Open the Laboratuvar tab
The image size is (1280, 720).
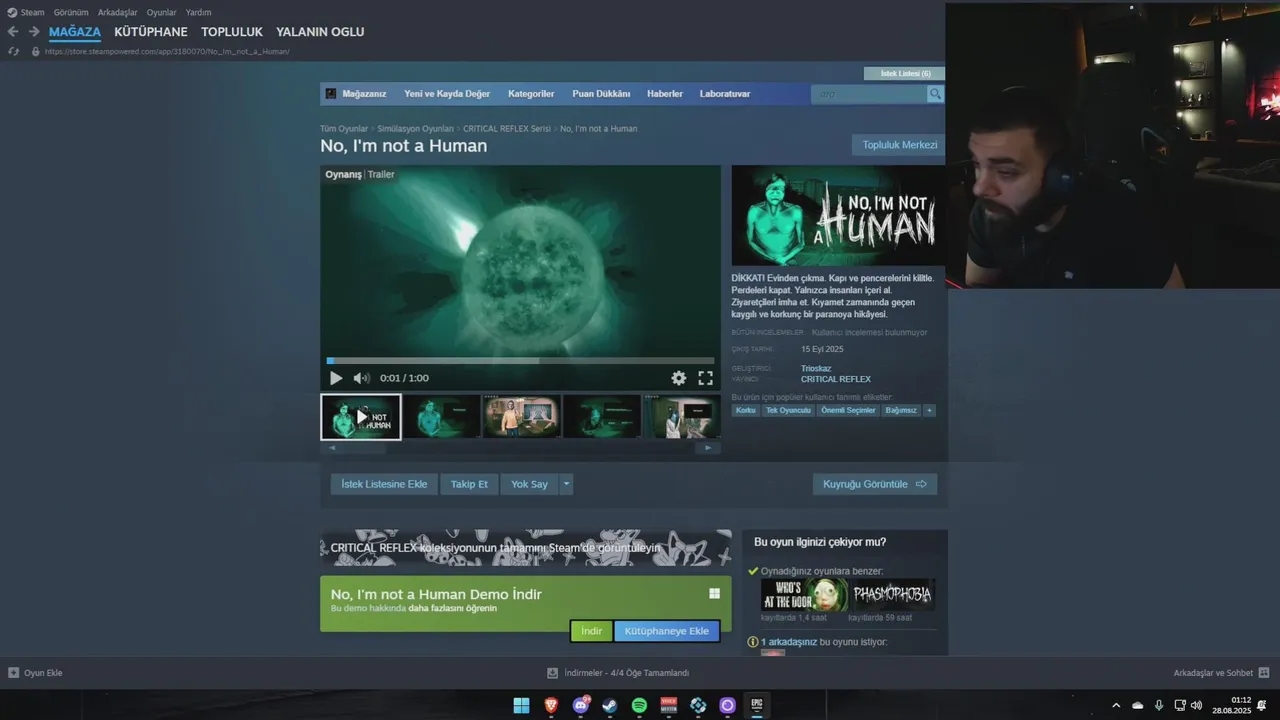[725, 94]
